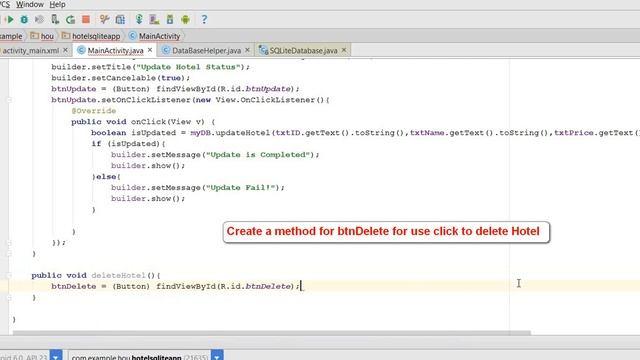Close the MainActivity.java tab
Viewport: 640px width, 360px height.
150,50
